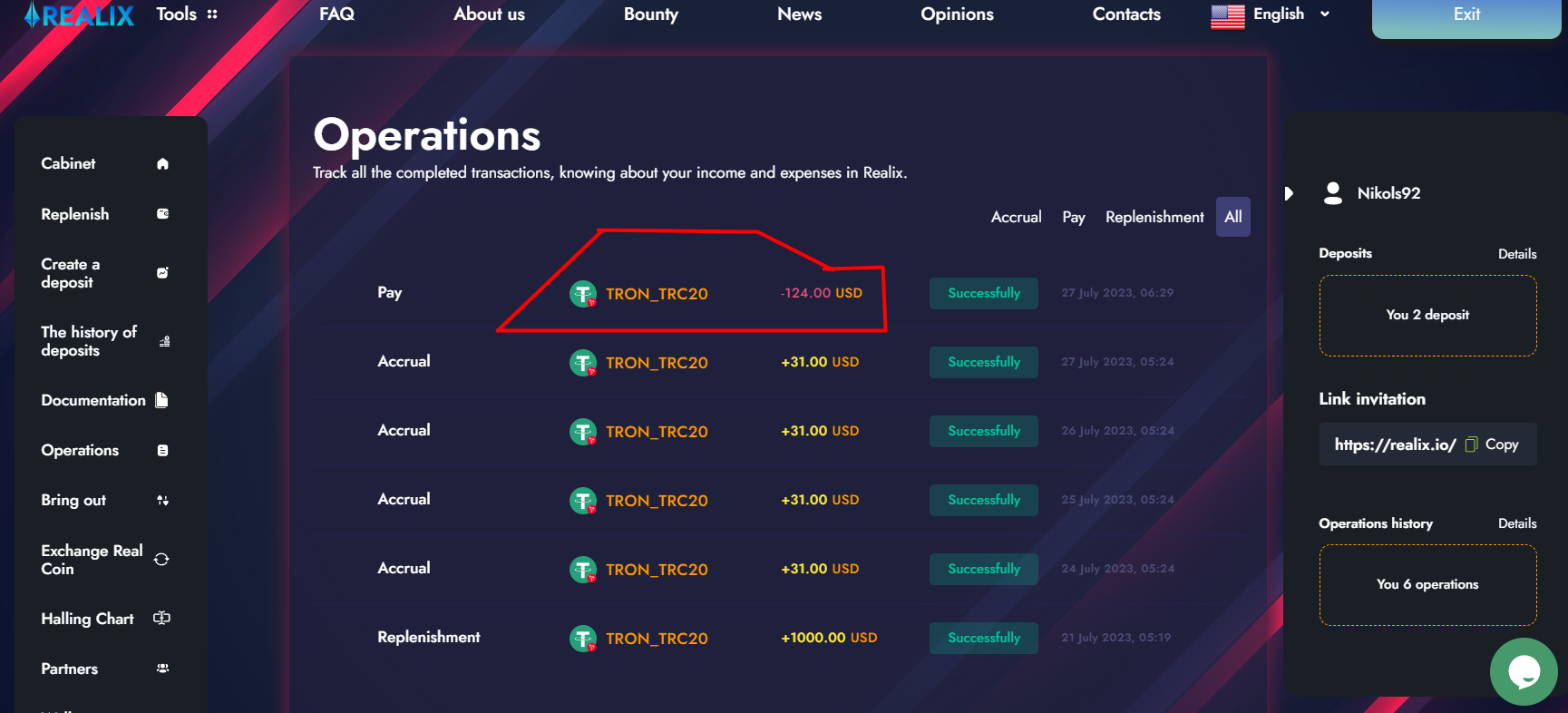Click the Exchange Real Coin refresh icon
This screenshot has height=713, width=1568.
161,560
